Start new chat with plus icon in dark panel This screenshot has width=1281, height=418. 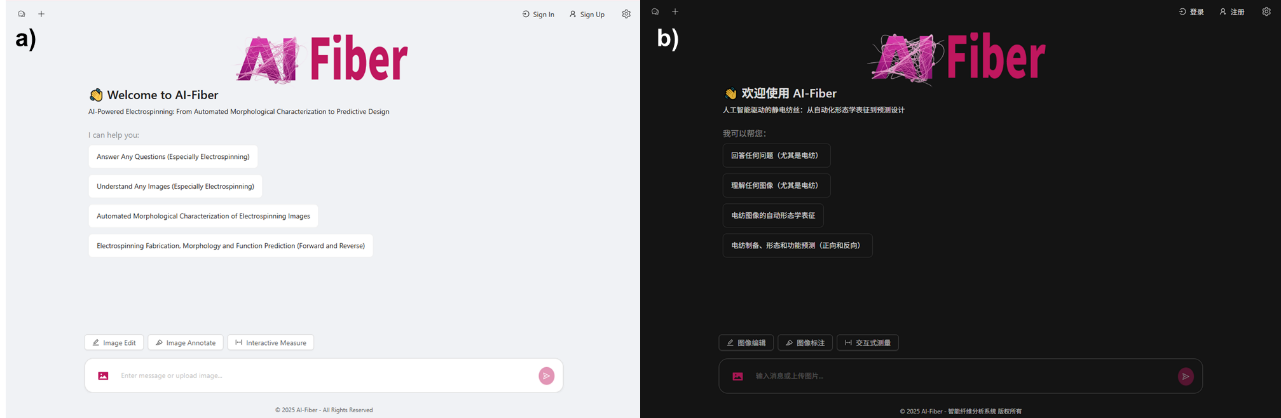pos(675,12)
